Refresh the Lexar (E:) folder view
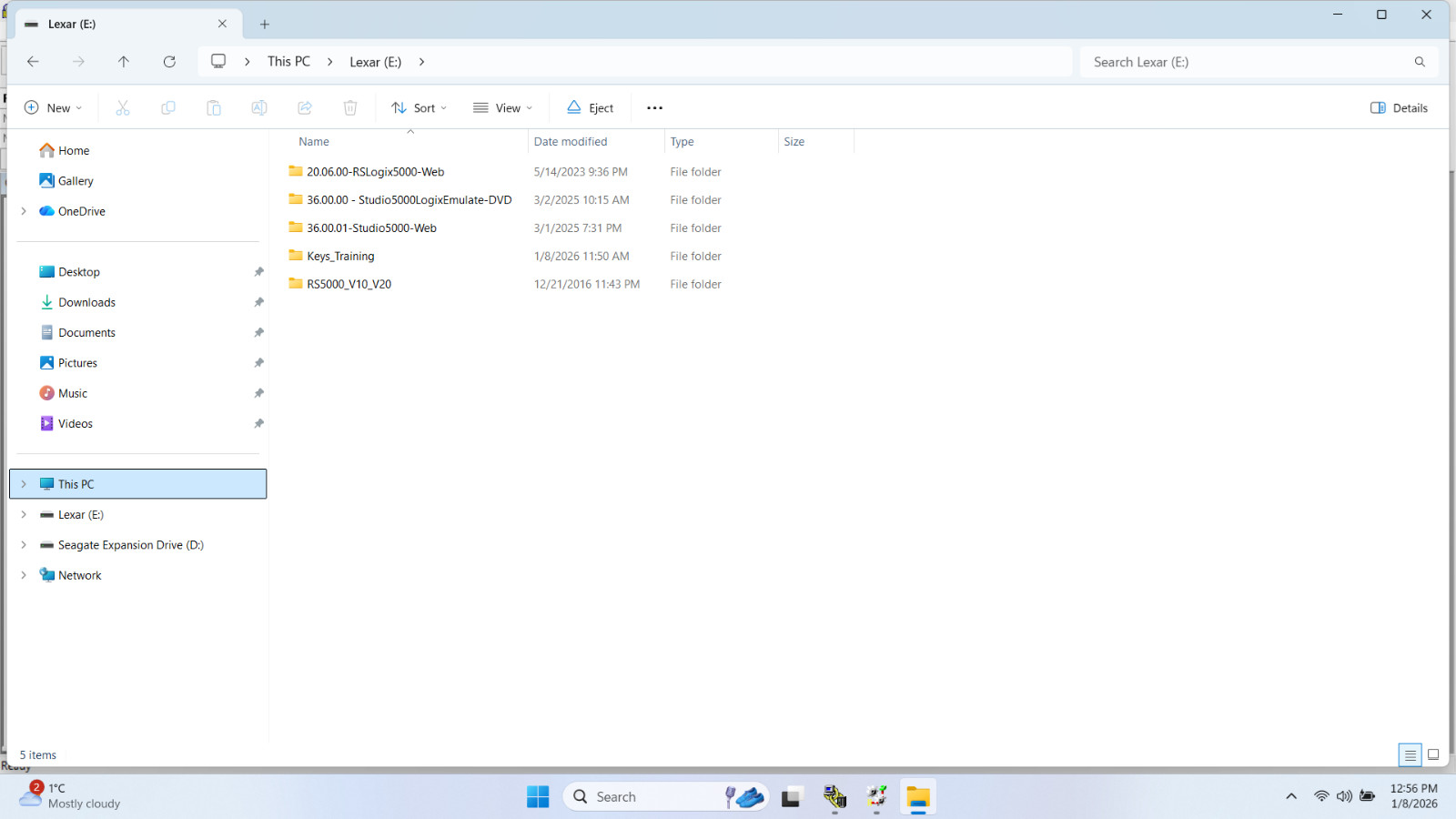The width and height of the screenshot is (1456, 819). click(x=169, y=62)
